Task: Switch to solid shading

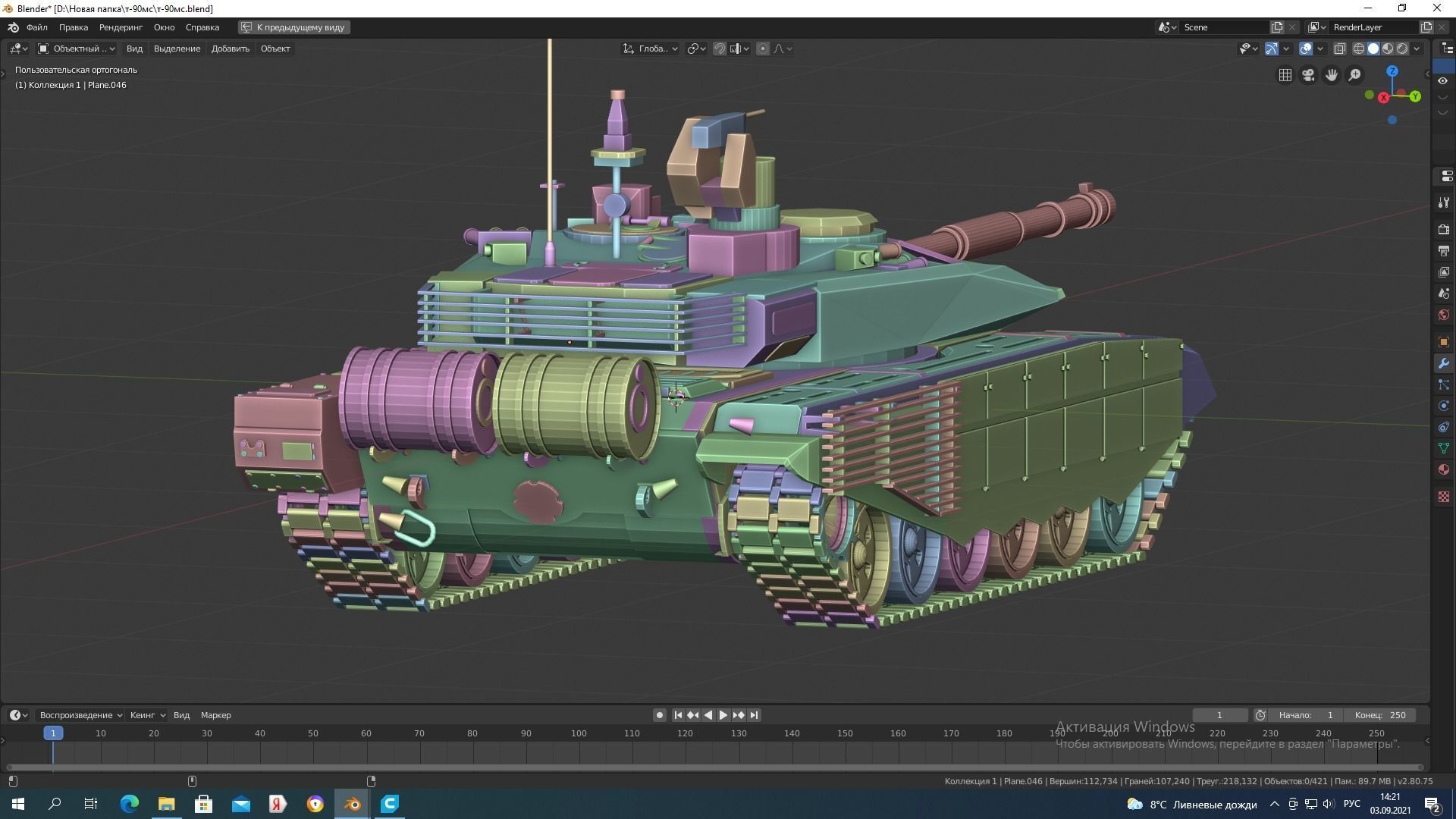Action: click(x=1373, y=49)
